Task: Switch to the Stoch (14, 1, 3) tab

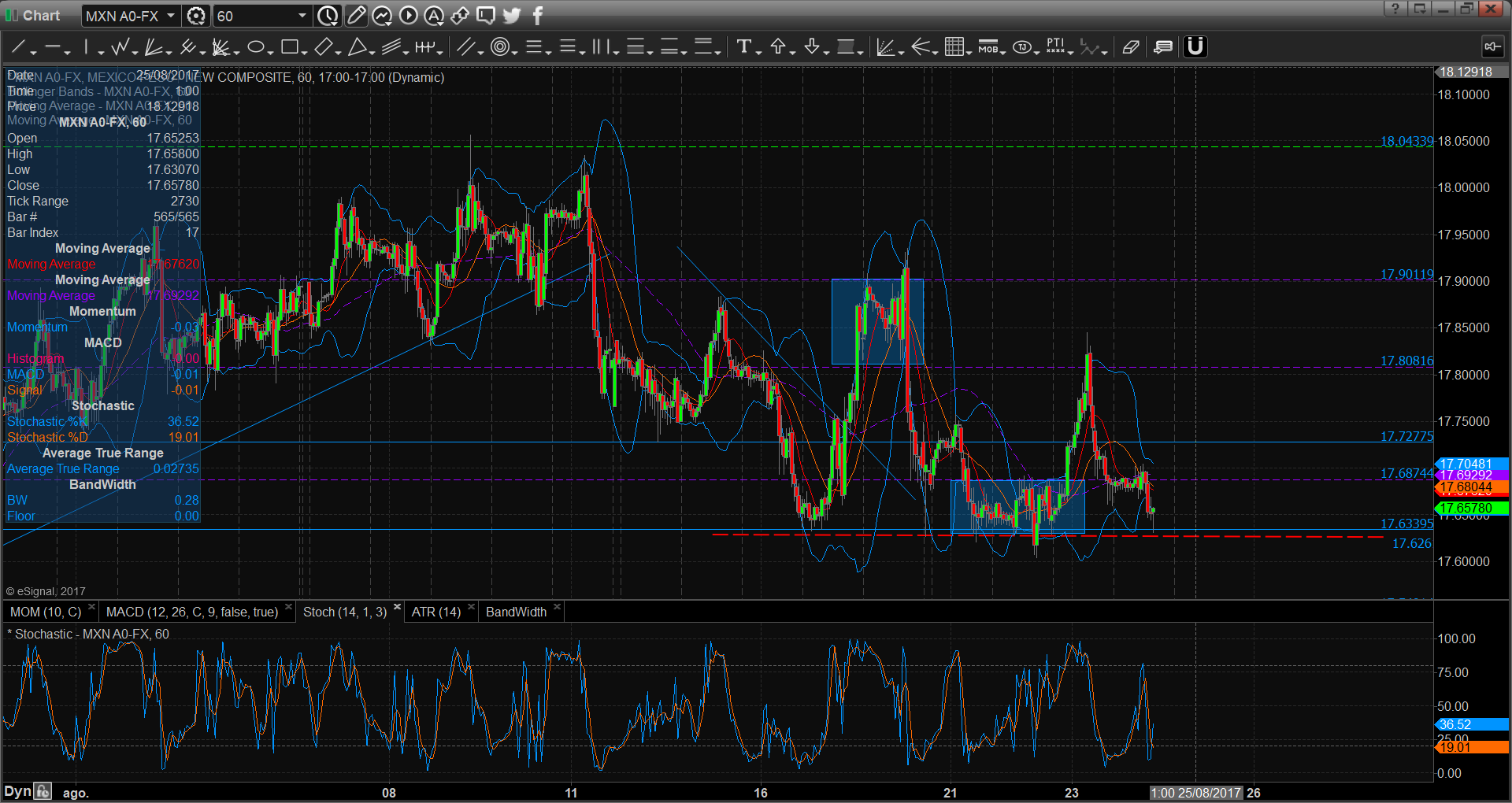Action: pos(345,612)
